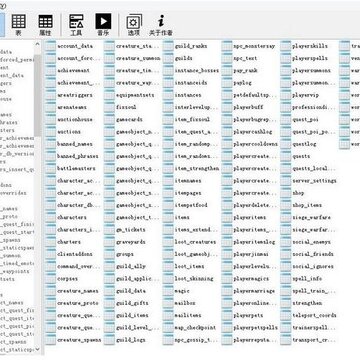This screenshot has width=360, height=360.
Task: Select the banned_names table icon
Action: (51, 144)
